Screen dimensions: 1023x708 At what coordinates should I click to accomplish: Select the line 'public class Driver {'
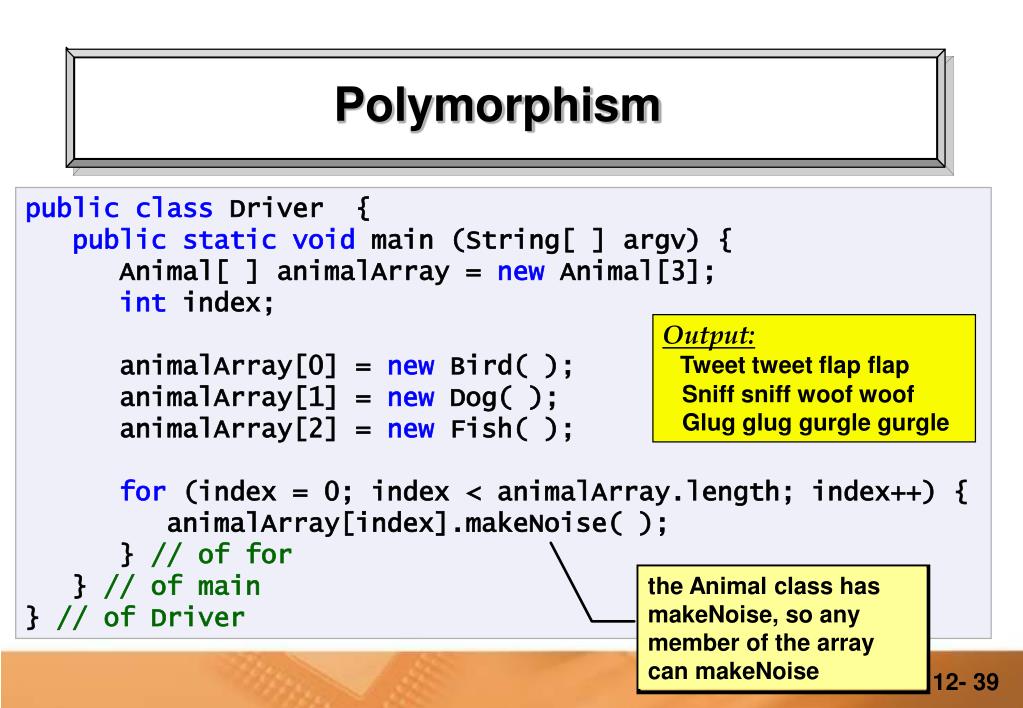point(198,209)
